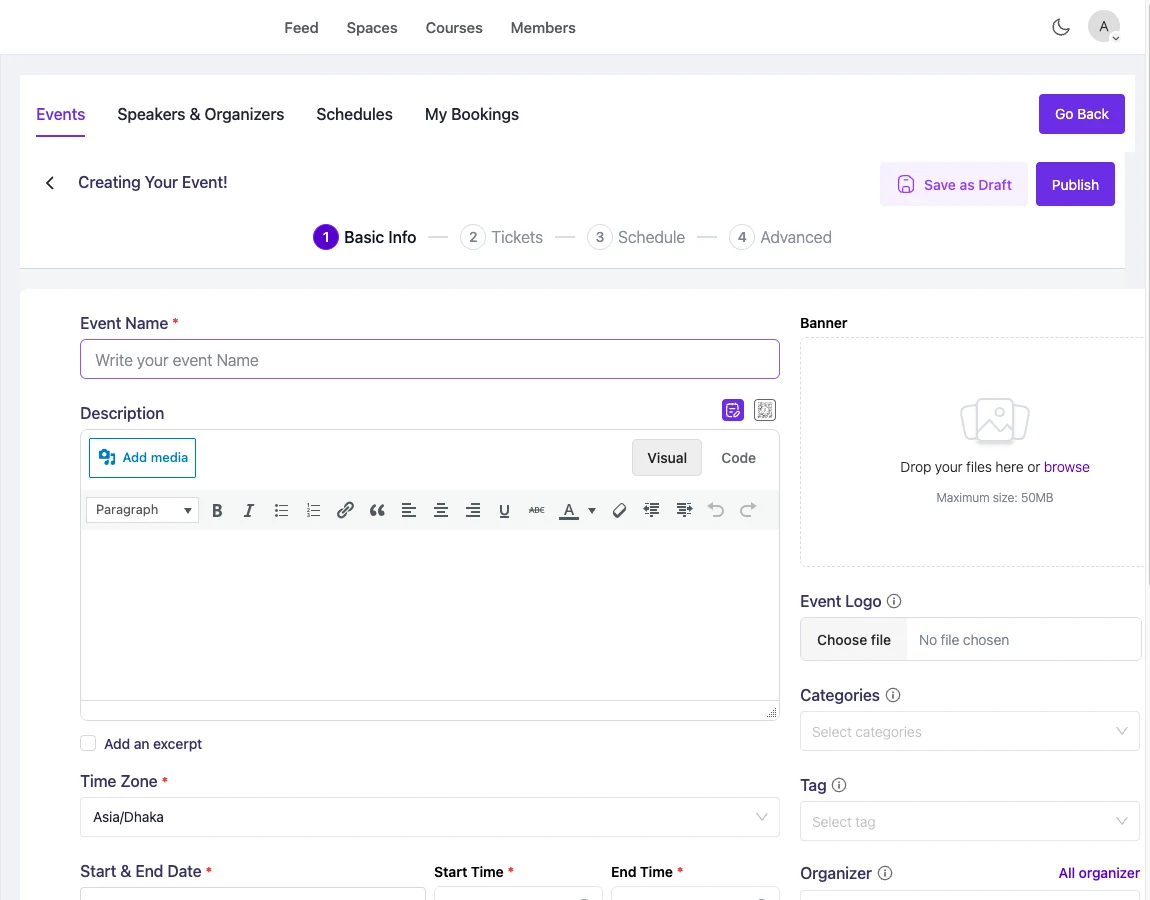Clear formatting with eraser icon

point(619,511)
